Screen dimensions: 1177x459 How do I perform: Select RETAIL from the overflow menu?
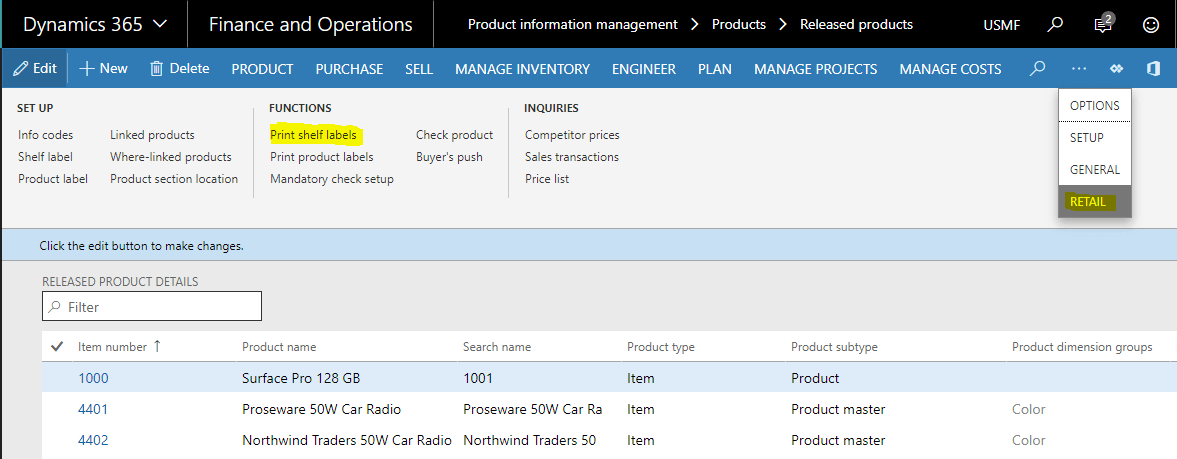point(1088,202)
